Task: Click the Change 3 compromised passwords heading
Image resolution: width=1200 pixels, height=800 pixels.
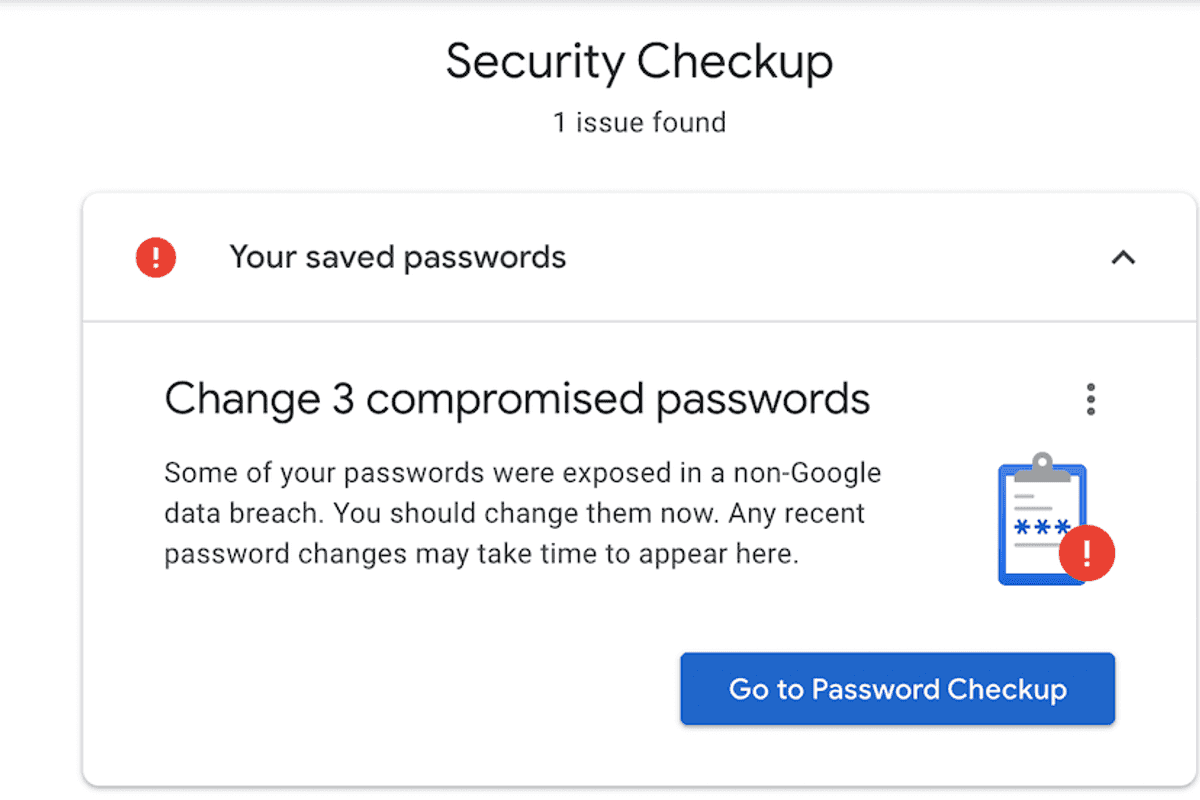Action: point(517,398)
